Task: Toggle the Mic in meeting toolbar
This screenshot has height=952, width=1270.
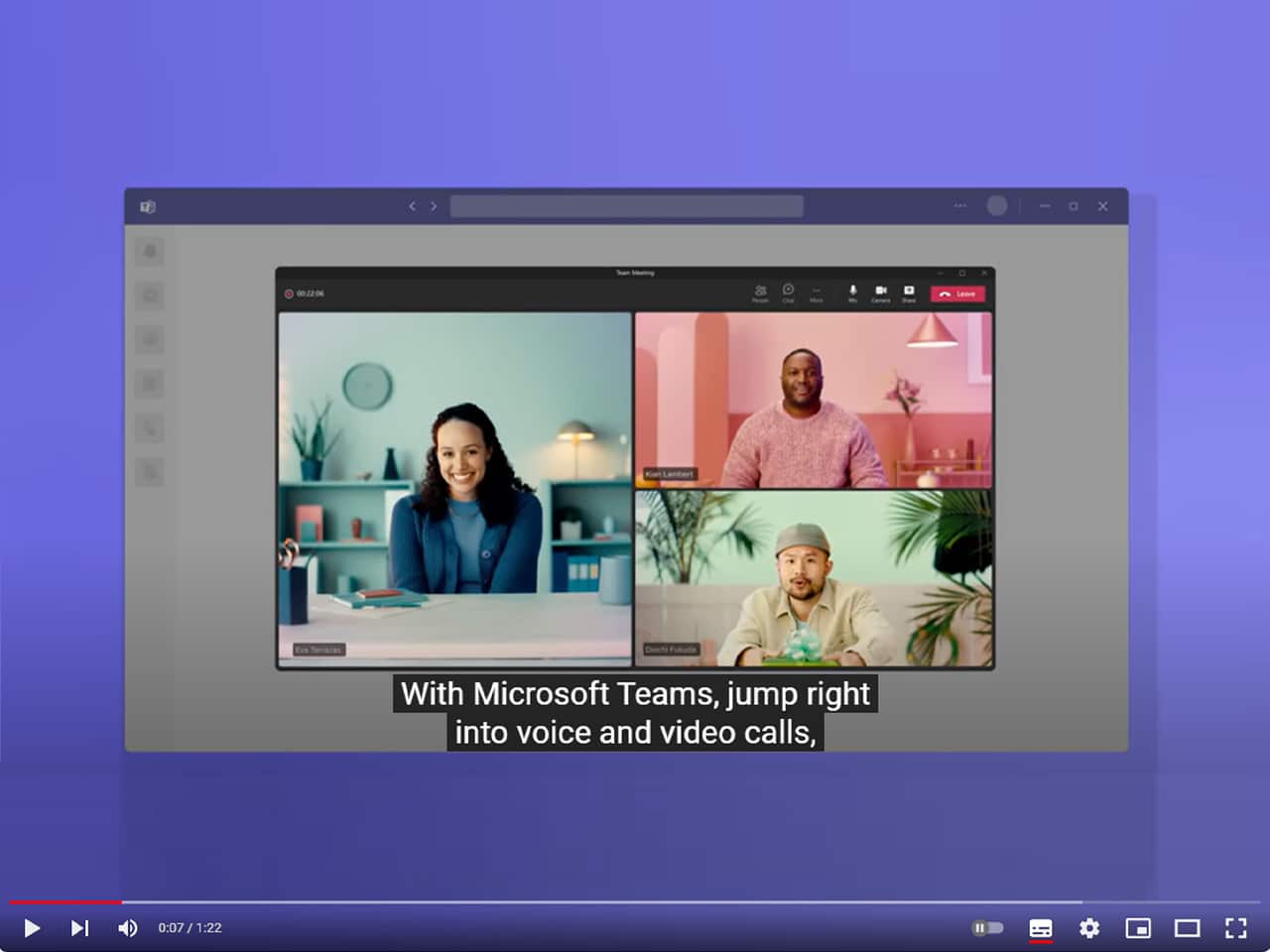Action: point(852,294)
